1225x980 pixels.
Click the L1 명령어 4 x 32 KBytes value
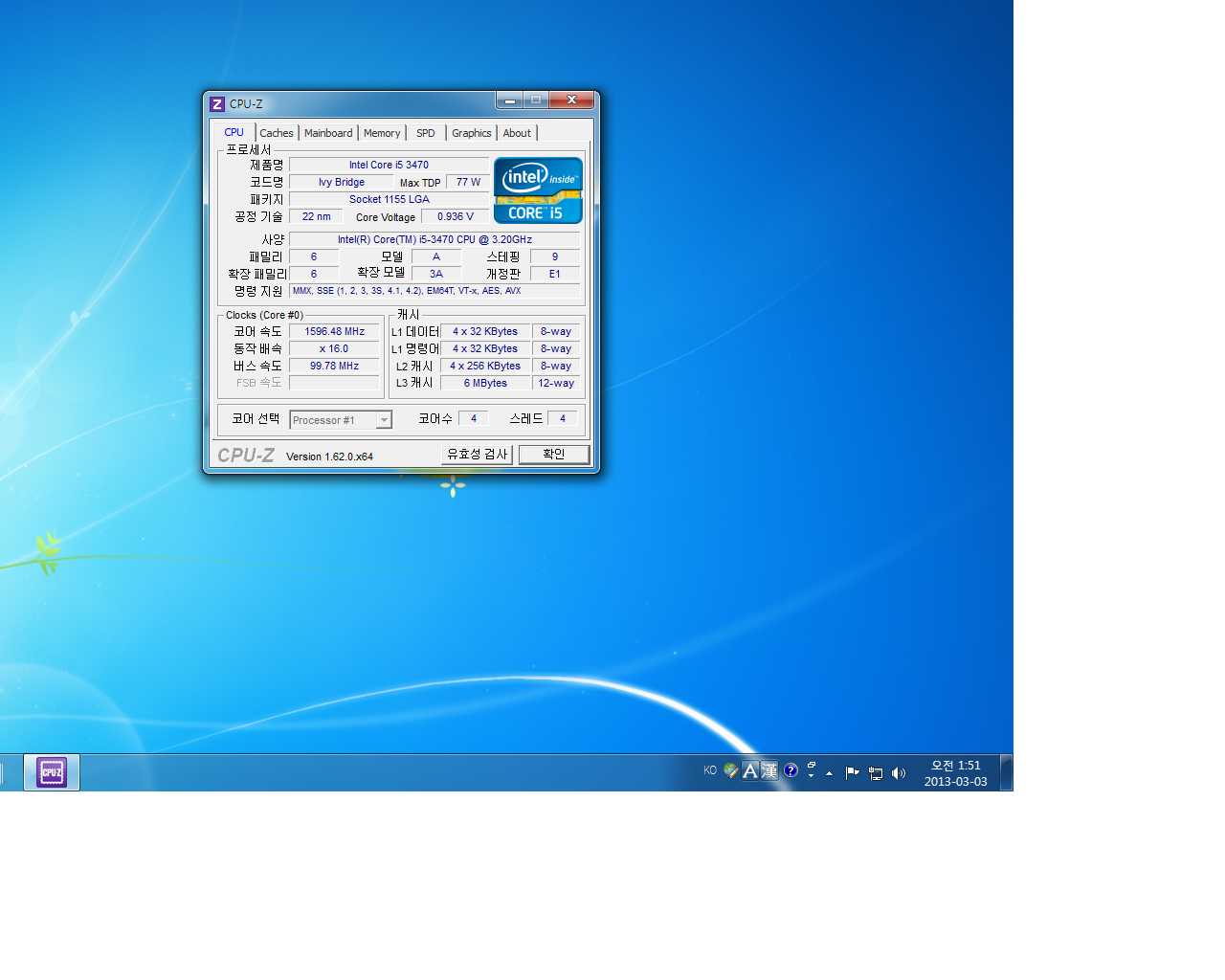tap(485, 348)
